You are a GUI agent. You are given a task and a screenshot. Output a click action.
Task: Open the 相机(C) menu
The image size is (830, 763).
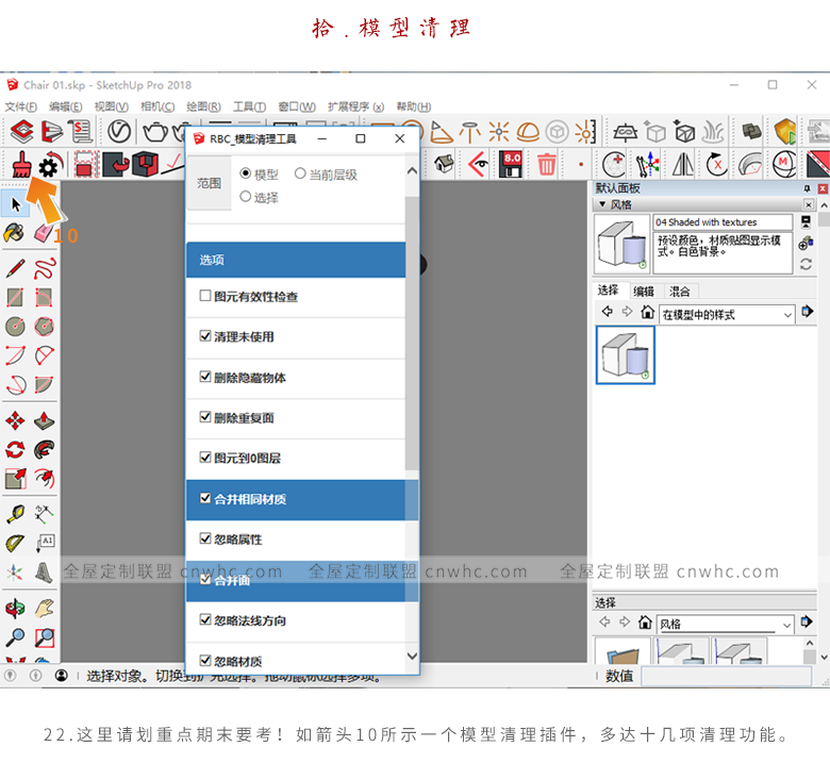click(x=157, y=107)
